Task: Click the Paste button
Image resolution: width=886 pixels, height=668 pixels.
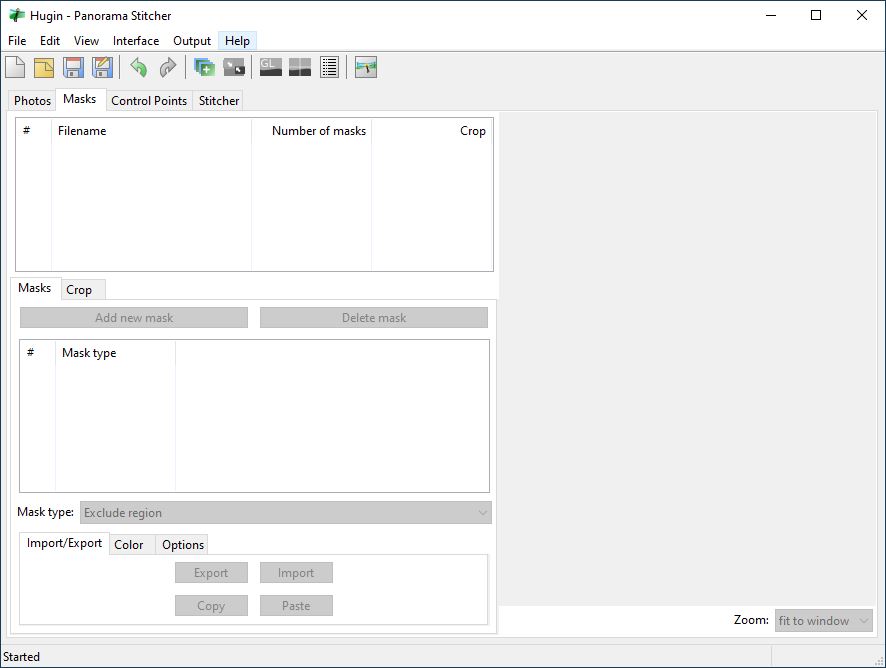Action: click(296, 606)
